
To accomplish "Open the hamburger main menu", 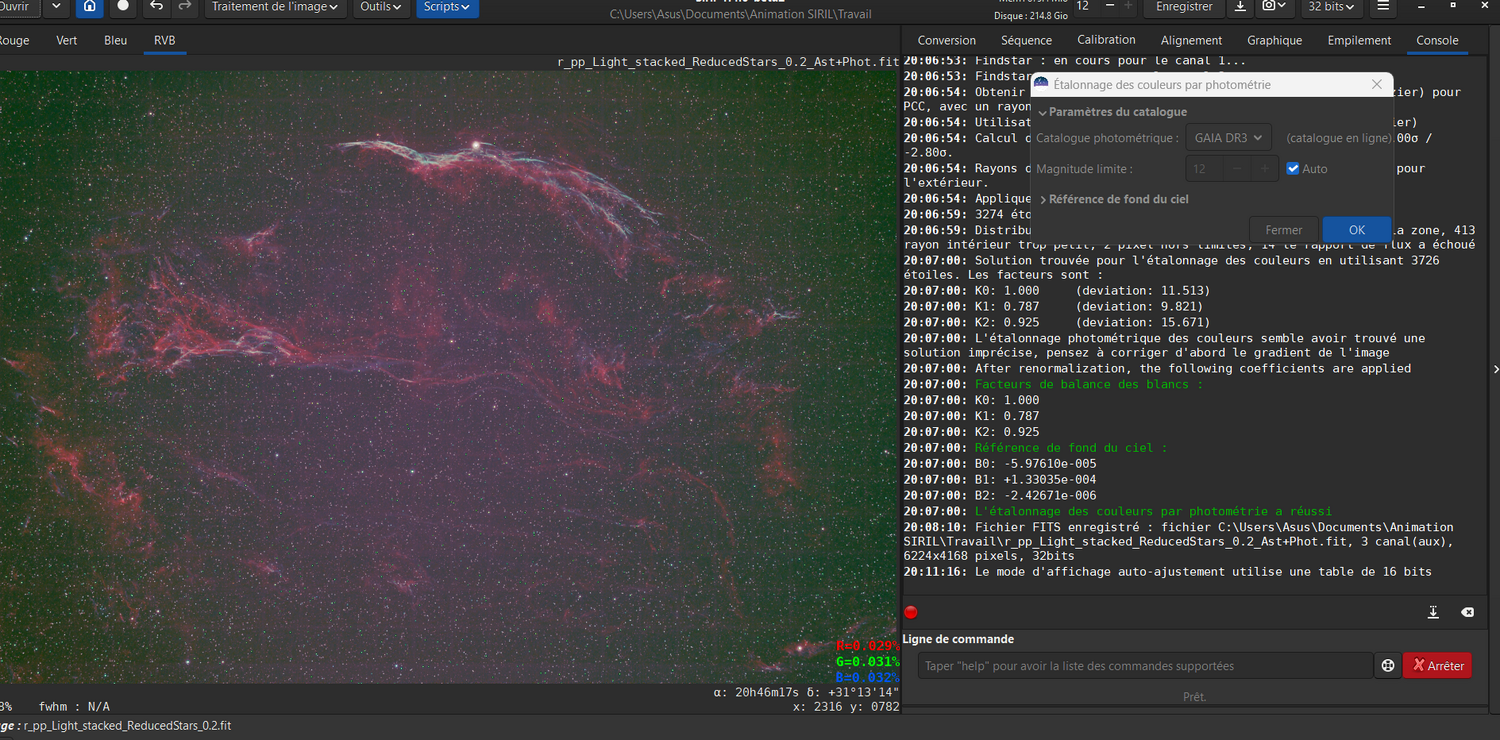I will pos(1383,7).
